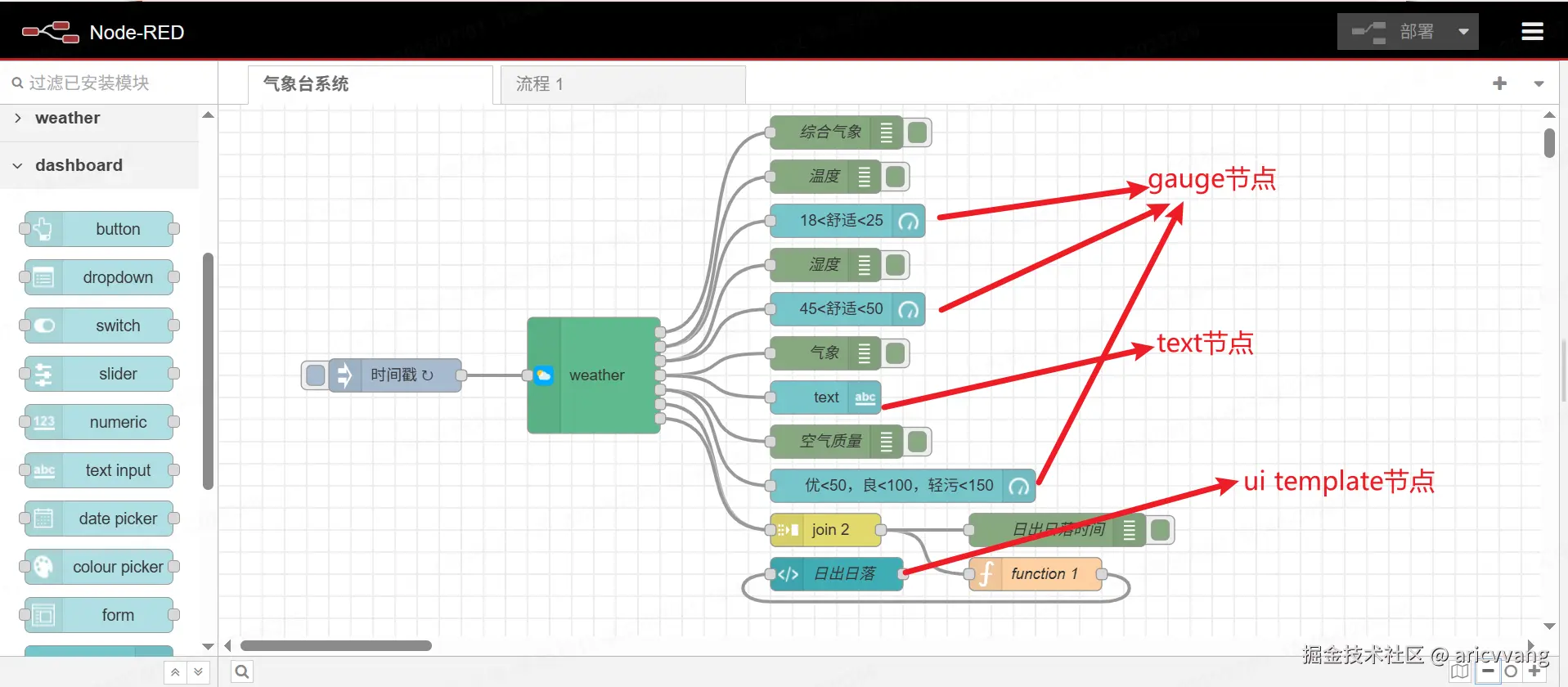This screenshot has height=687, width=1568.
Task: Select the slider palette node
Action: coord(99,374)
